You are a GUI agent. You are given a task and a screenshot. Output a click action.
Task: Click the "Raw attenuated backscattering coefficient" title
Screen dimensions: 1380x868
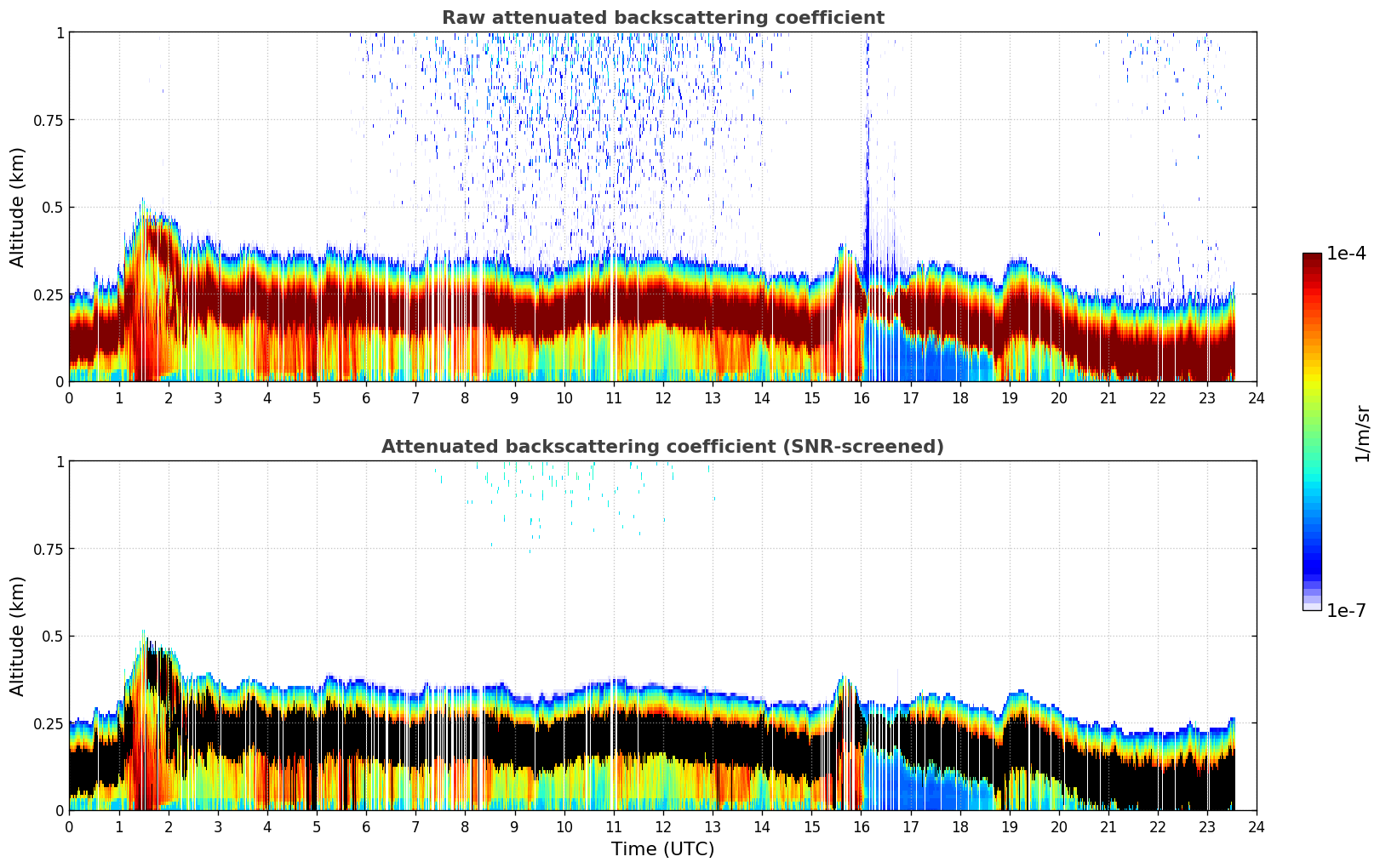point(662,18)
